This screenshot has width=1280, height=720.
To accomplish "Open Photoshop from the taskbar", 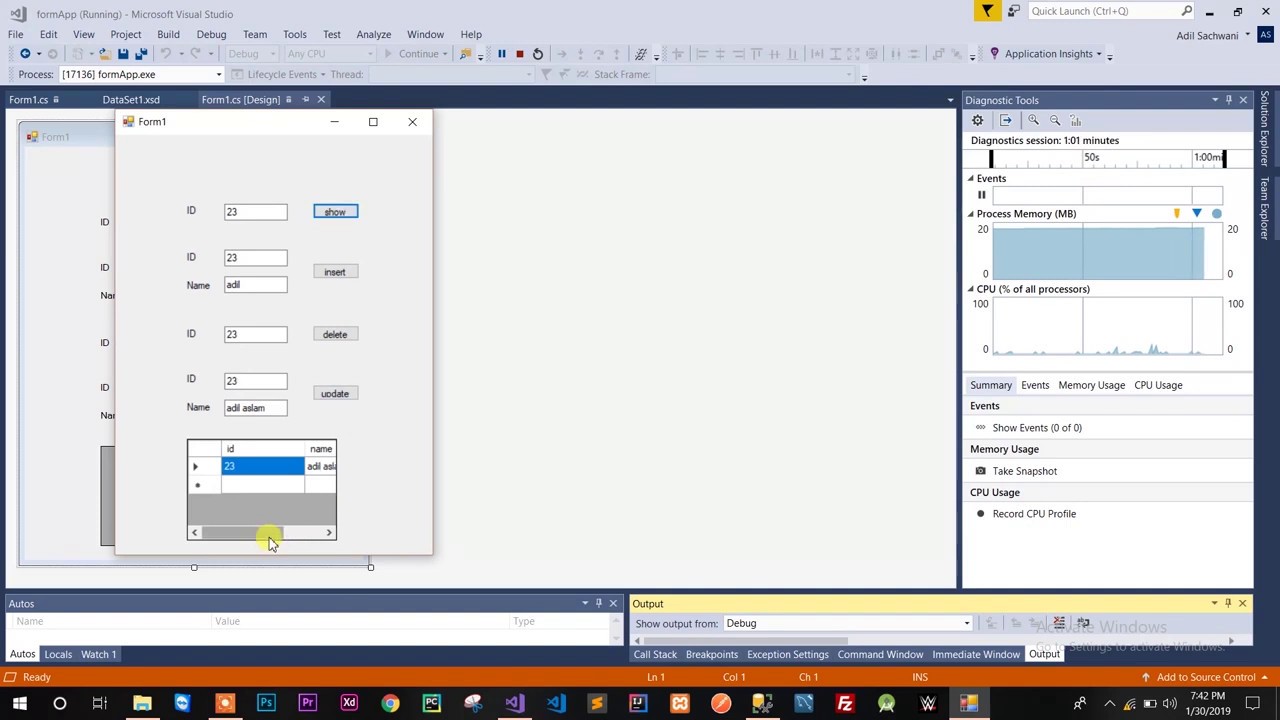I will click(266, 703).
